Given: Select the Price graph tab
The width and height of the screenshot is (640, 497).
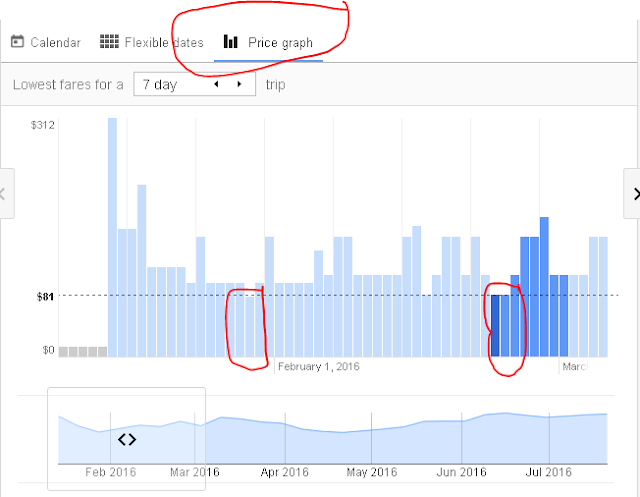Looking at the screenshot, I should coord(269,42).
